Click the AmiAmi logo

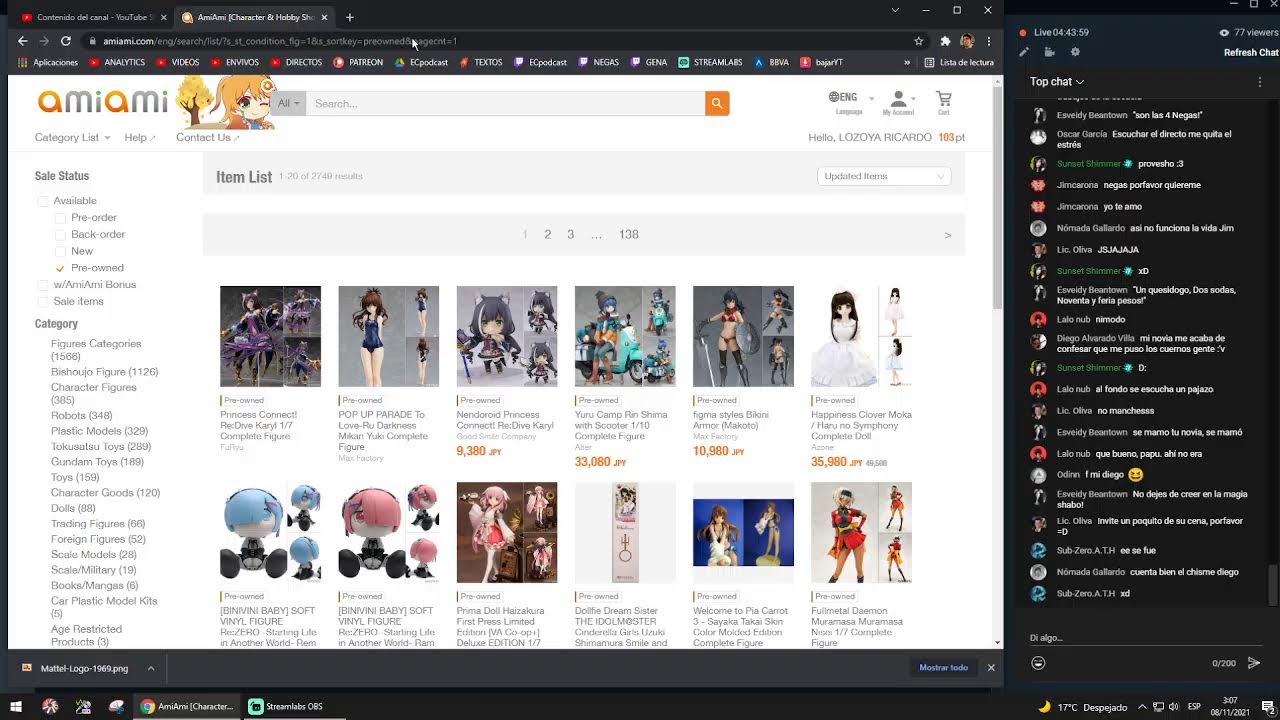pyautogui.click(x=103, y=102)
